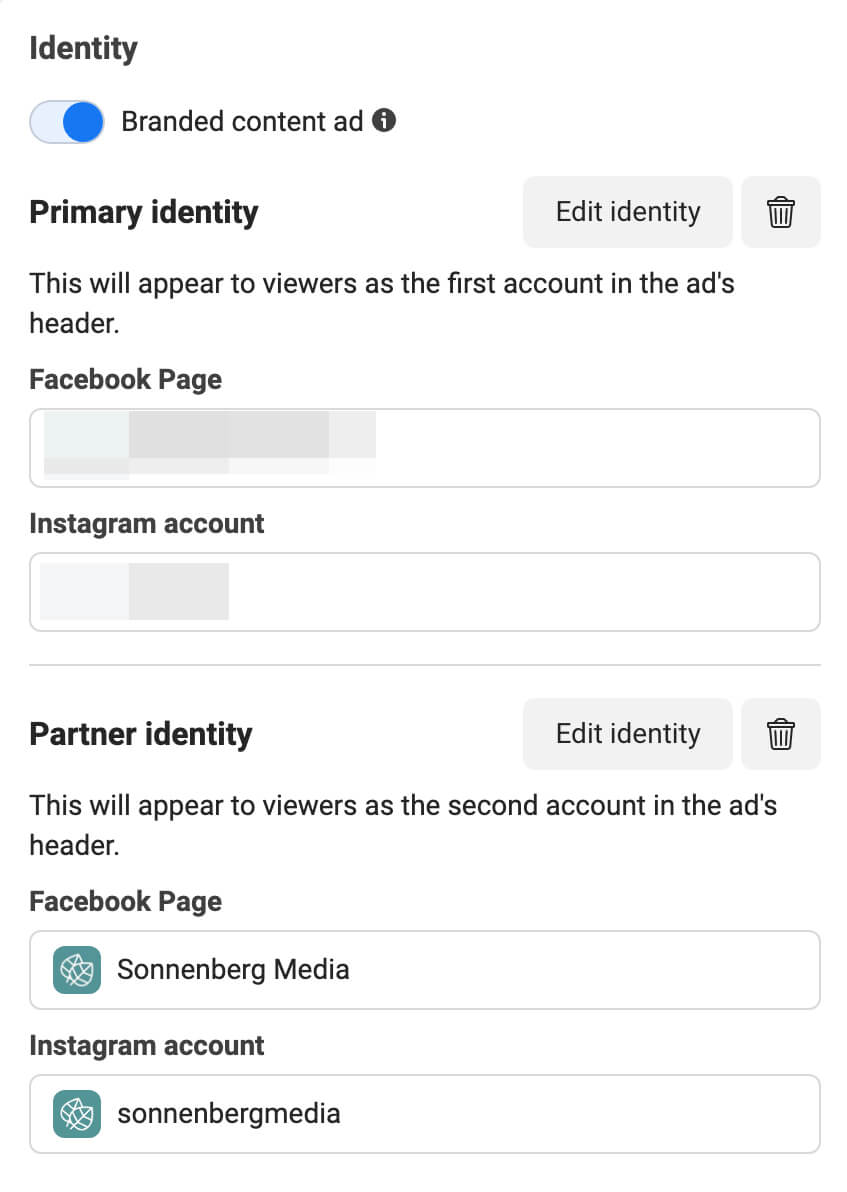This screenshot has height=1192, width=847.
Task: Click Edit identity for Partner identity
Action: click(x=627, y=734)
